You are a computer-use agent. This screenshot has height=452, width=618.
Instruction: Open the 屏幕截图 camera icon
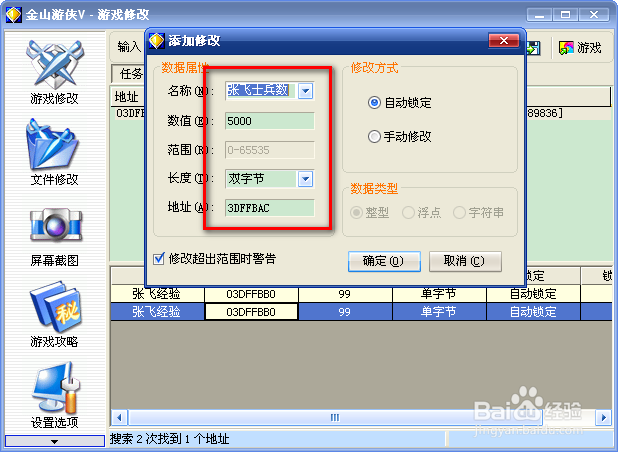click(56, 225)
